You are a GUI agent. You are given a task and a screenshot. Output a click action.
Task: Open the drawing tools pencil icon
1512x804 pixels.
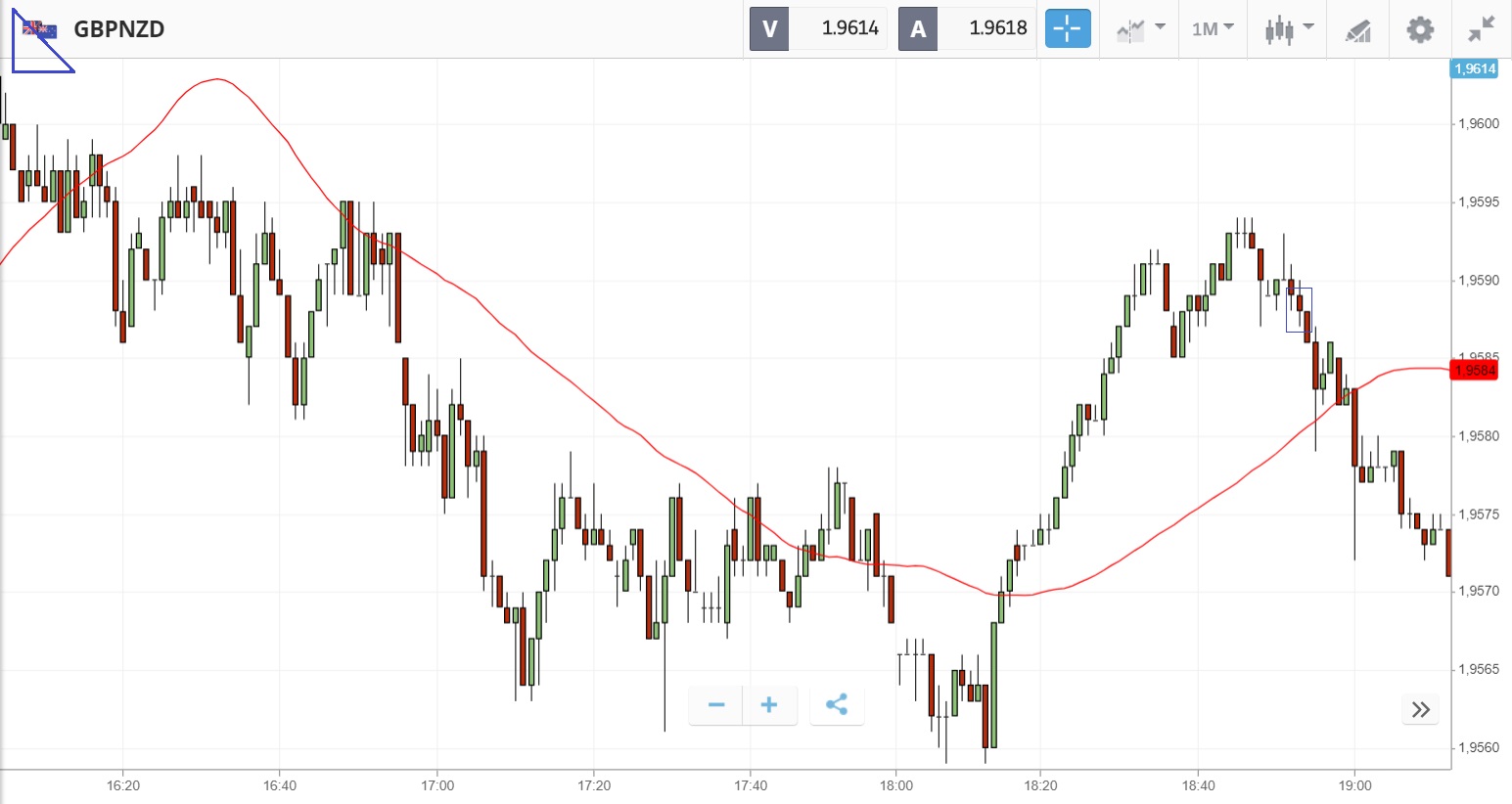tap(1358, 30)
